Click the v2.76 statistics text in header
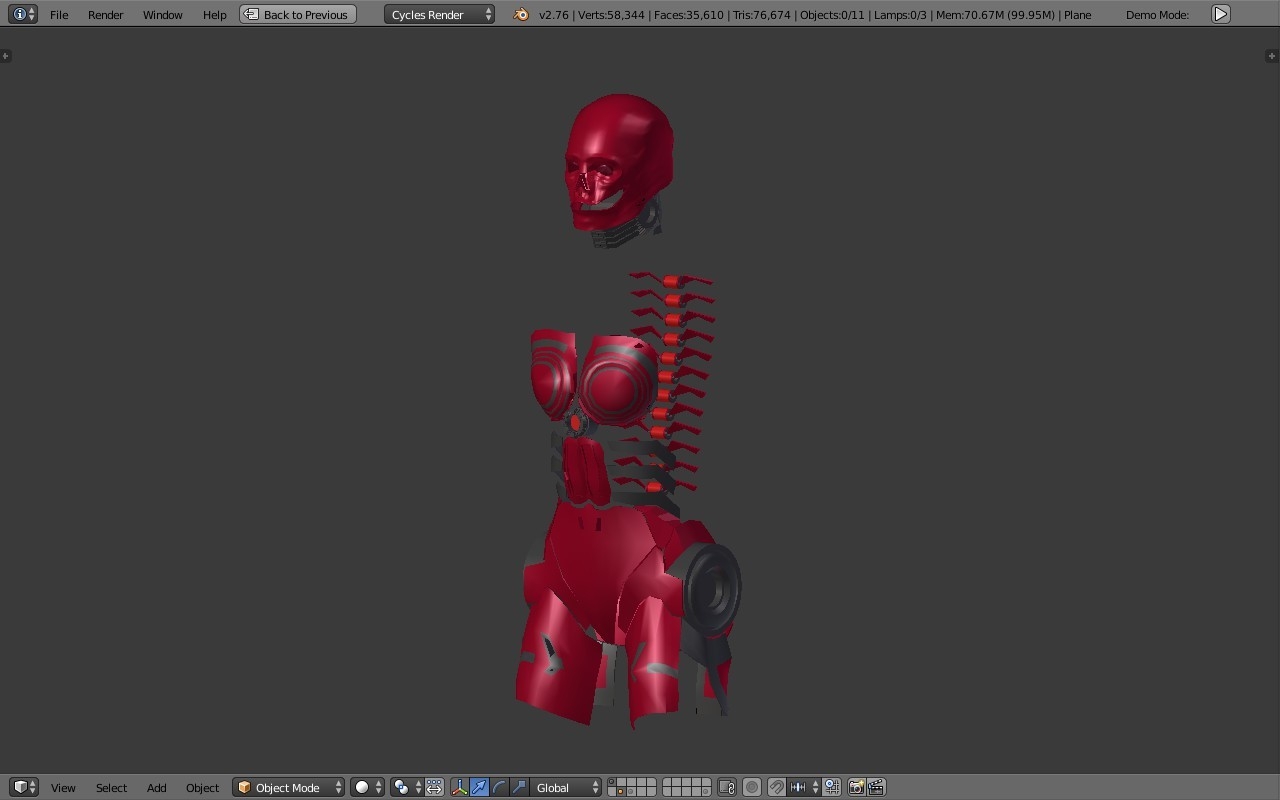The height and width of the screenshot is (800, 1280). tap(815, 14)
